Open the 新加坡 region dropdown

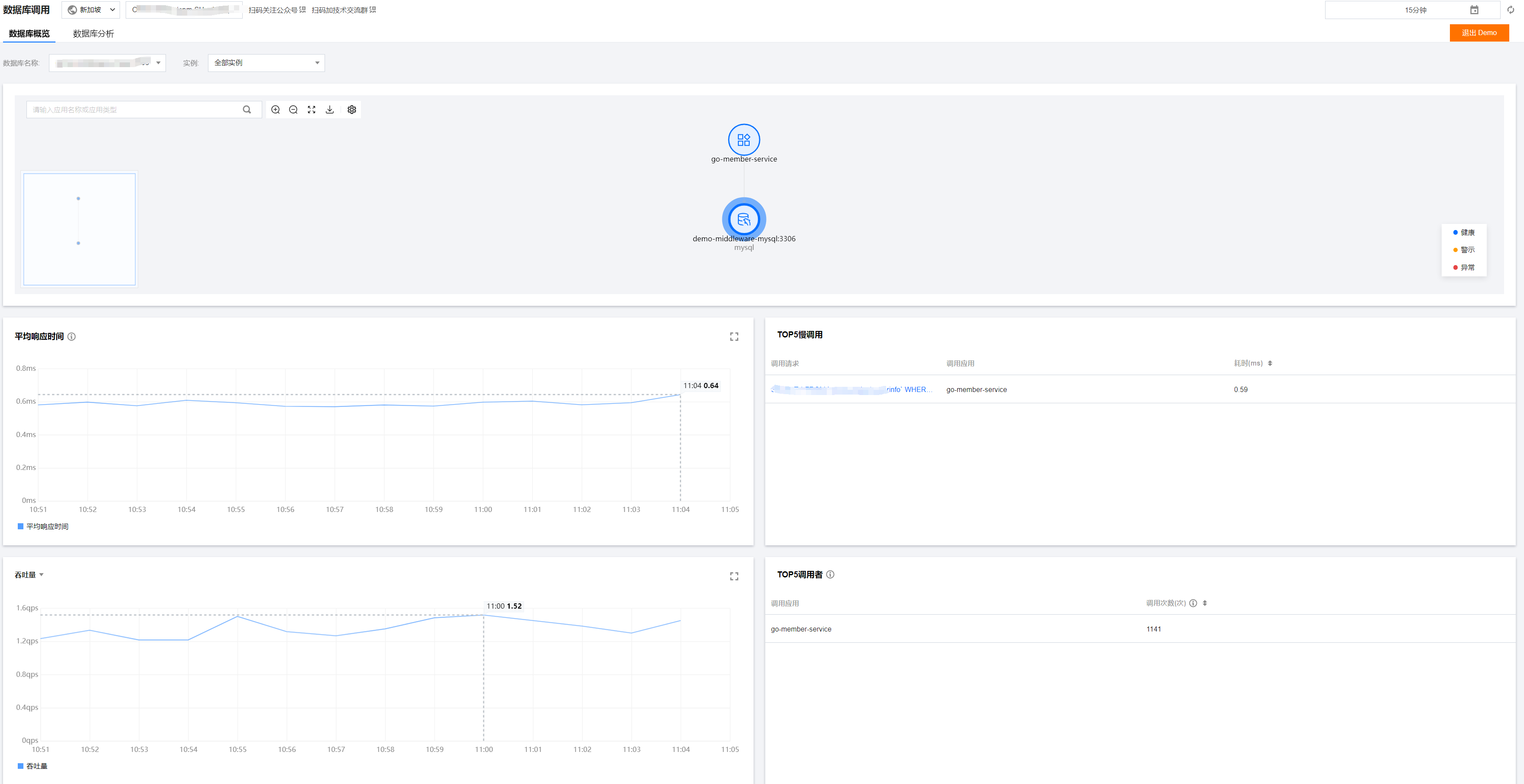(91, 10)
